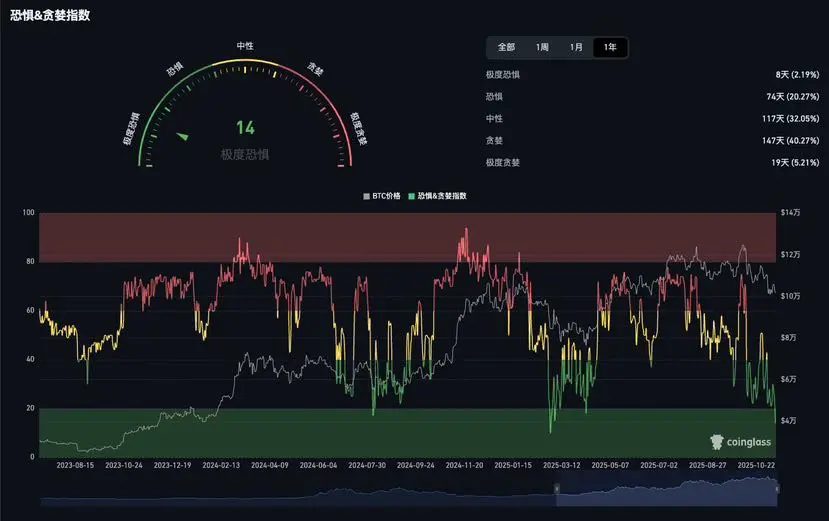Click the 中性 label atop the gauge

point(245,46)
